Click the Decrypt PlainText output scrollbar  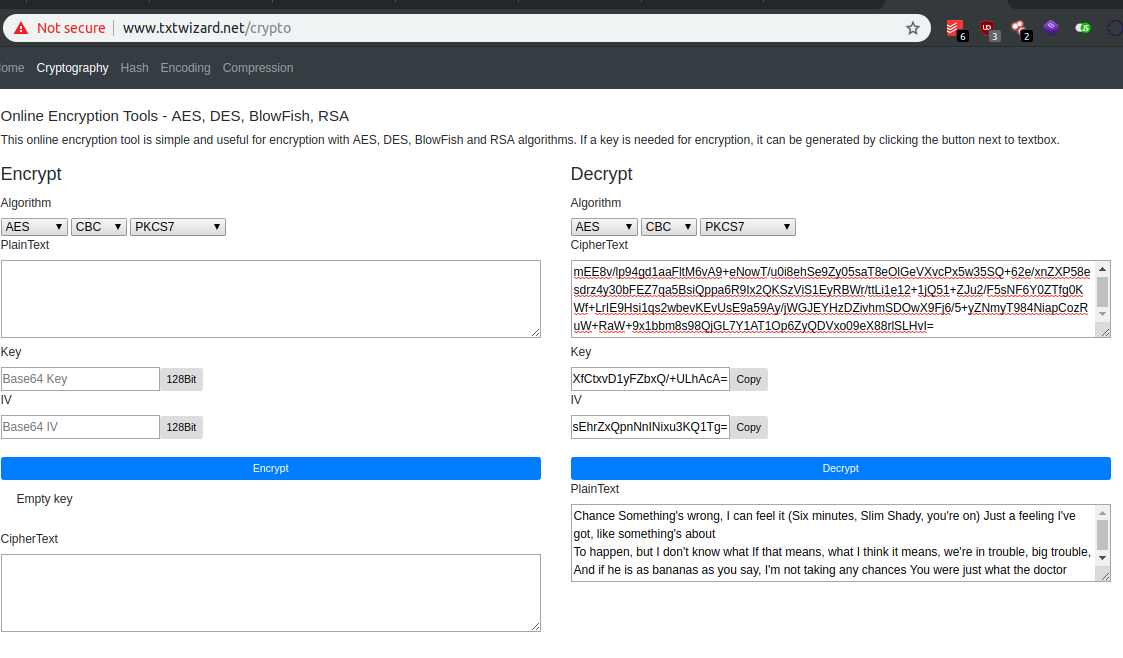tap(1103, 534)
